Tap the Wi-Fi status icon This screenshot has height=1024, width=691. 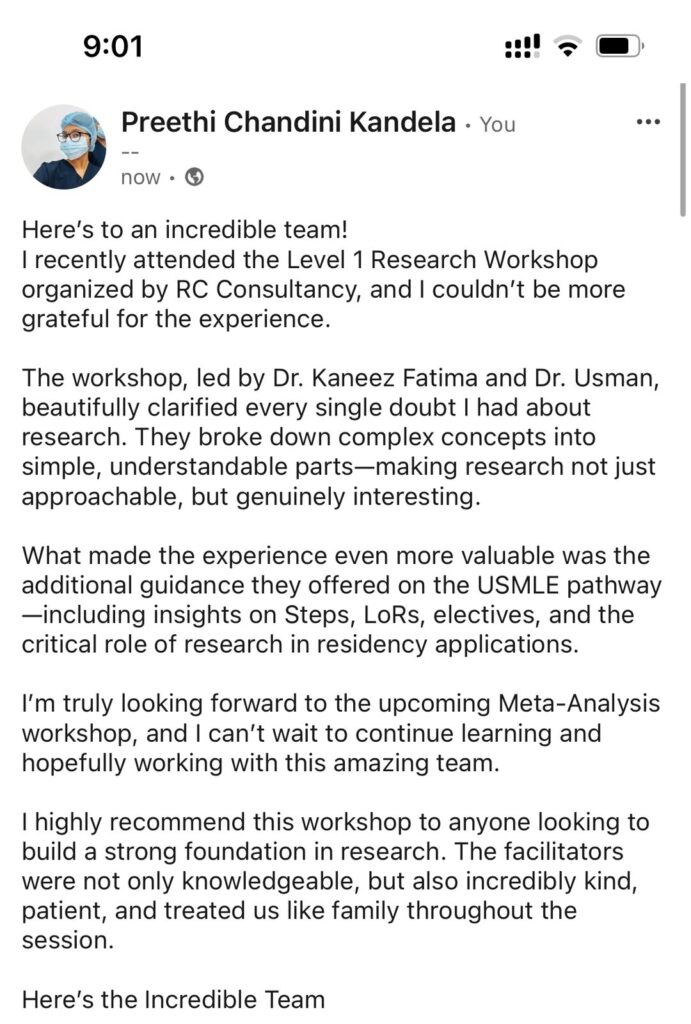pos(568,46)
